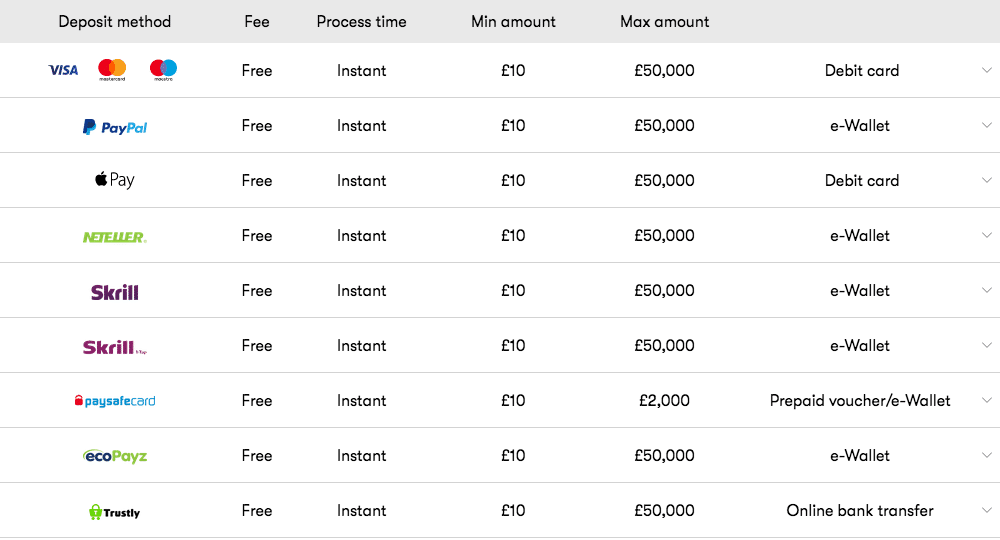Click the Max amount column header
1000x540 pixels.
click(665, 22)
